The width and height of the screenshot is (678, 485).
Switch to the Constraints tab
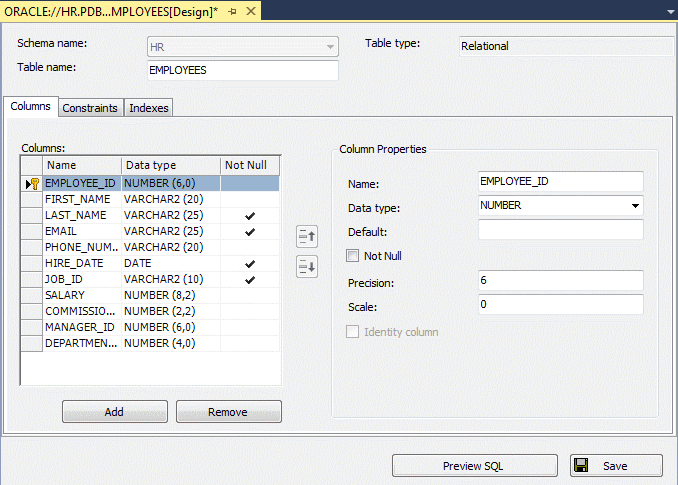pos(90,108)
